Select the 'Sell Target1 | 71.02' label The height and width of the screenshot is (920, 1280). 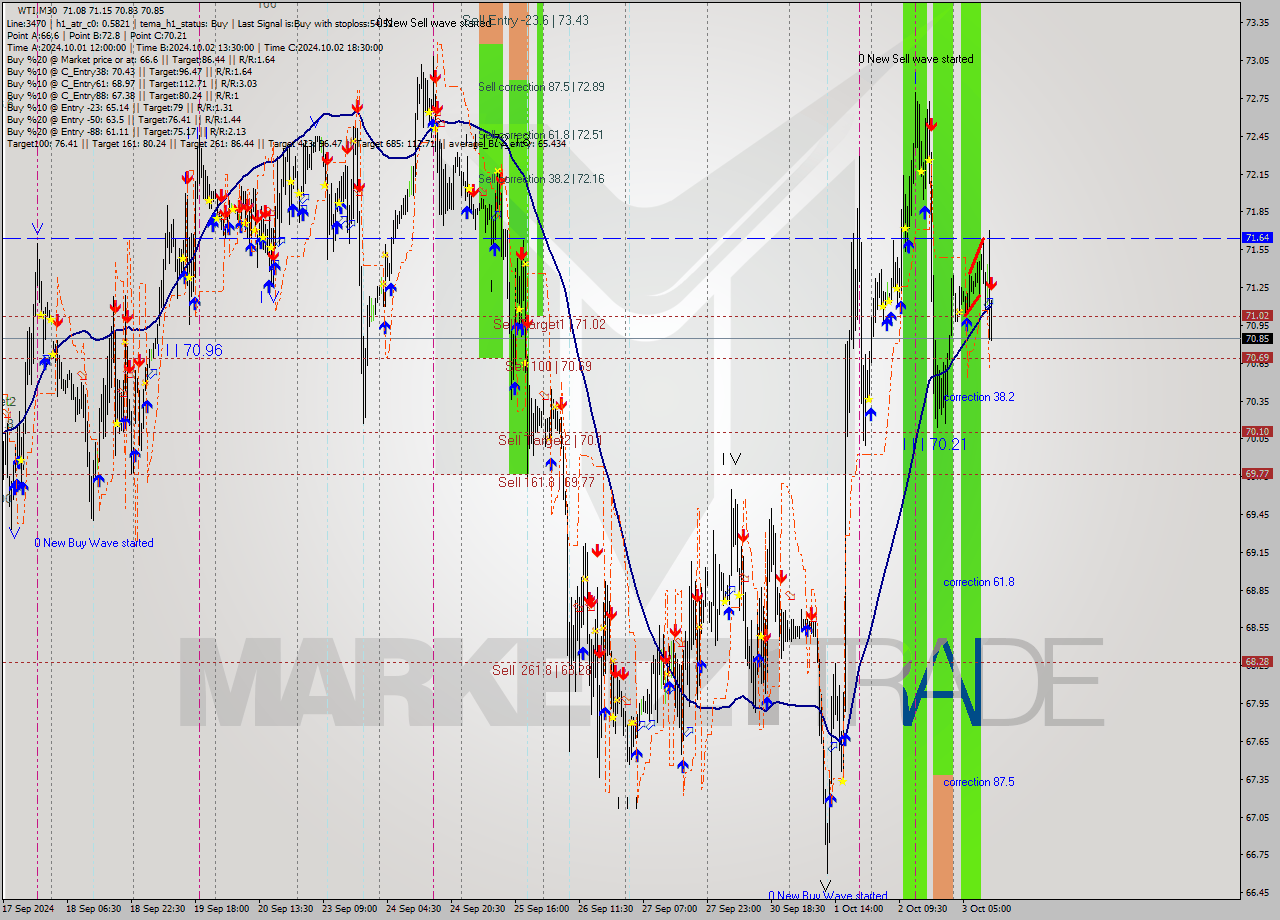click(x=549, y=325)
